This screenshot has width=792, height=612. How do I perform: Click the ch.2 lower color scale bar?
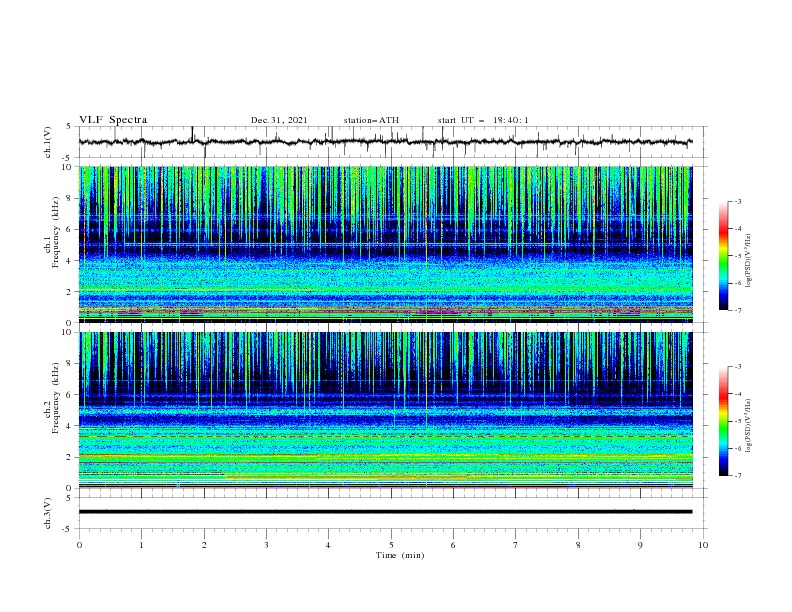click(x=723, y=421)
